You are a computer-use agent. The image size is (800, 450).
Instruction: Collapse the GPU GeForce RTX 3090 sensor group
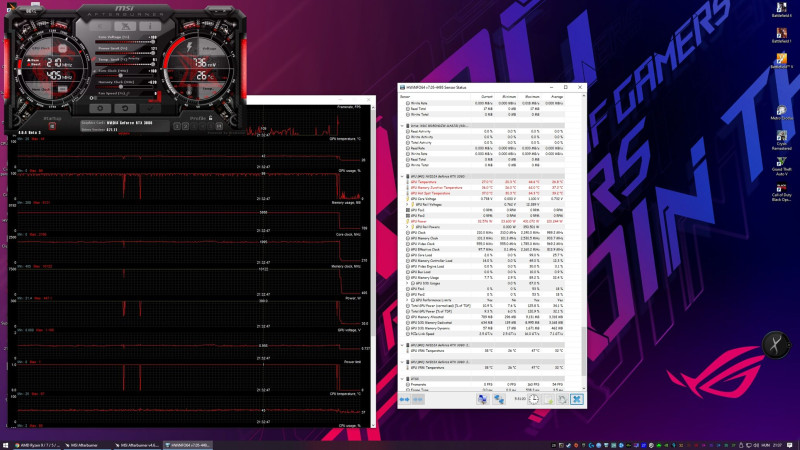point(402,177)
